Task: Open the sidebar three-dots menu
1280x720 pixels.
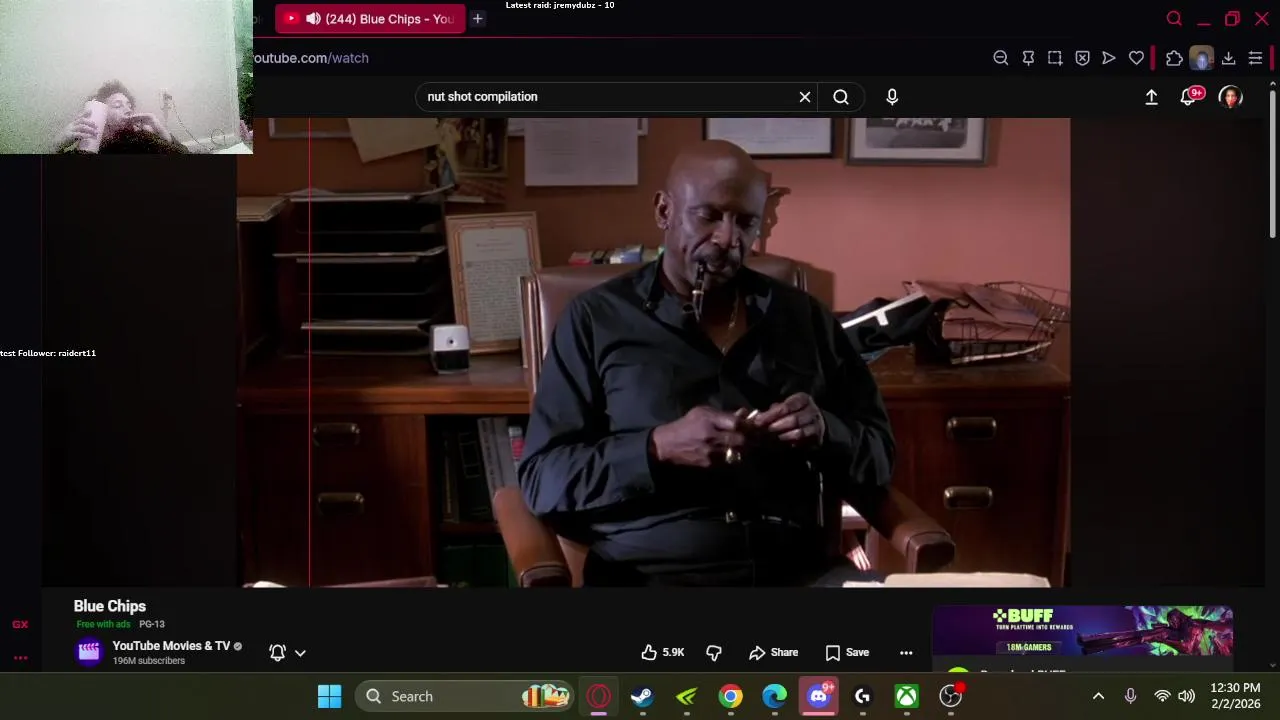Action: (20, 658)
